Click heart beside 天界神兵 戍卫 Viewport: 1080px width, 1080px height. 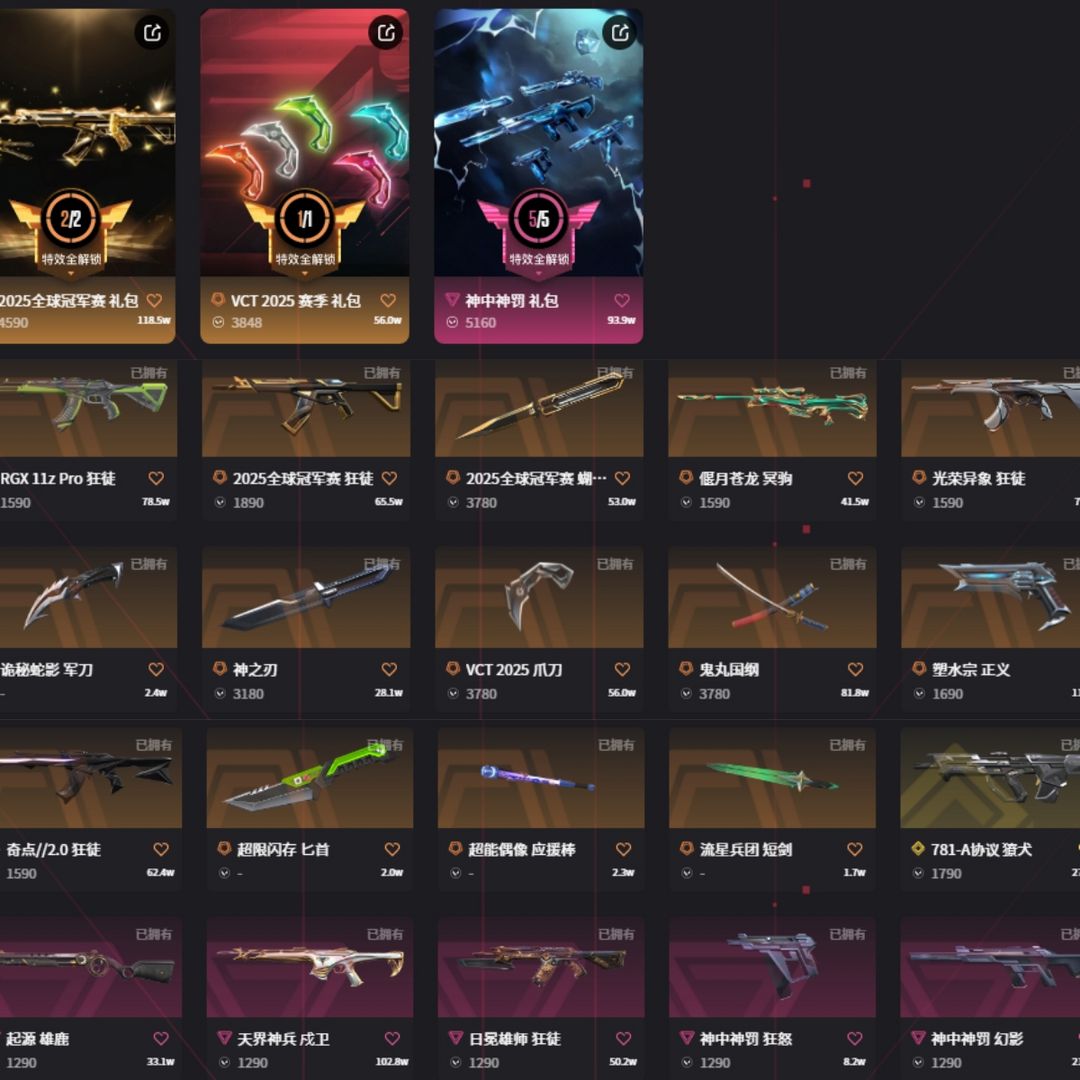pos(392,1038)
